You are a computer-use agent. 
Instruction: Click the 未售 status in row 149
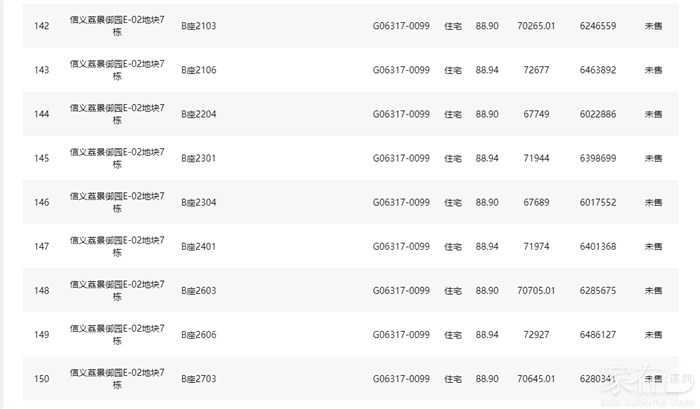pyautogui.click(x=653, y=335)
